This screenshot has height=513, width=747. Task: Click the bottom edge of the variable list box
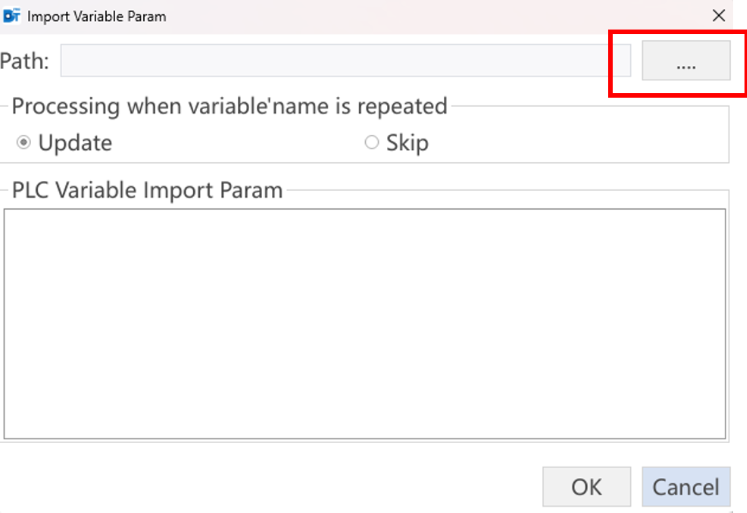coord(364,438)
